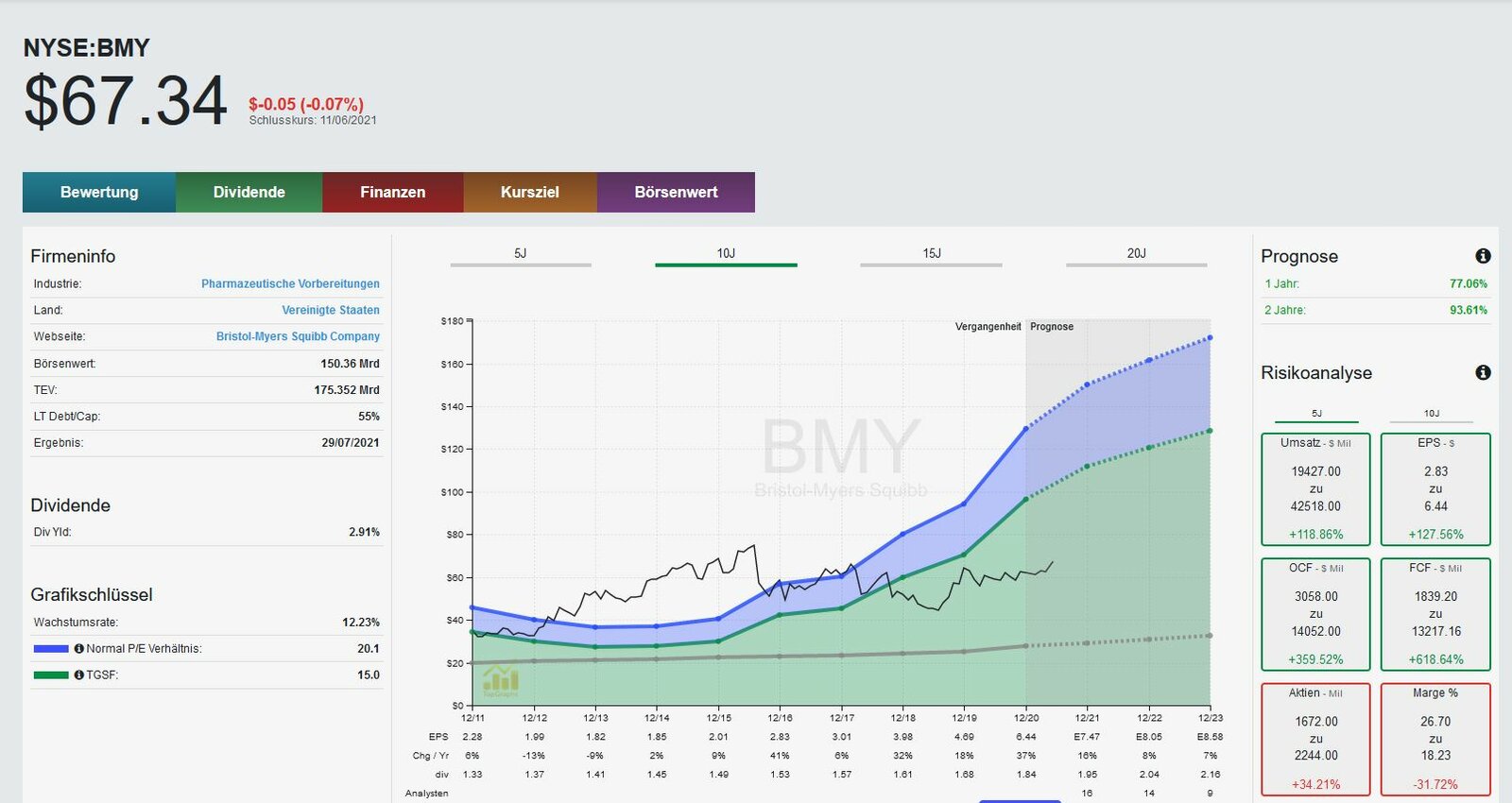1512x803 pixels.
Task: Click the green TGSF legend swatch
Action: click(x=51, y=675)
